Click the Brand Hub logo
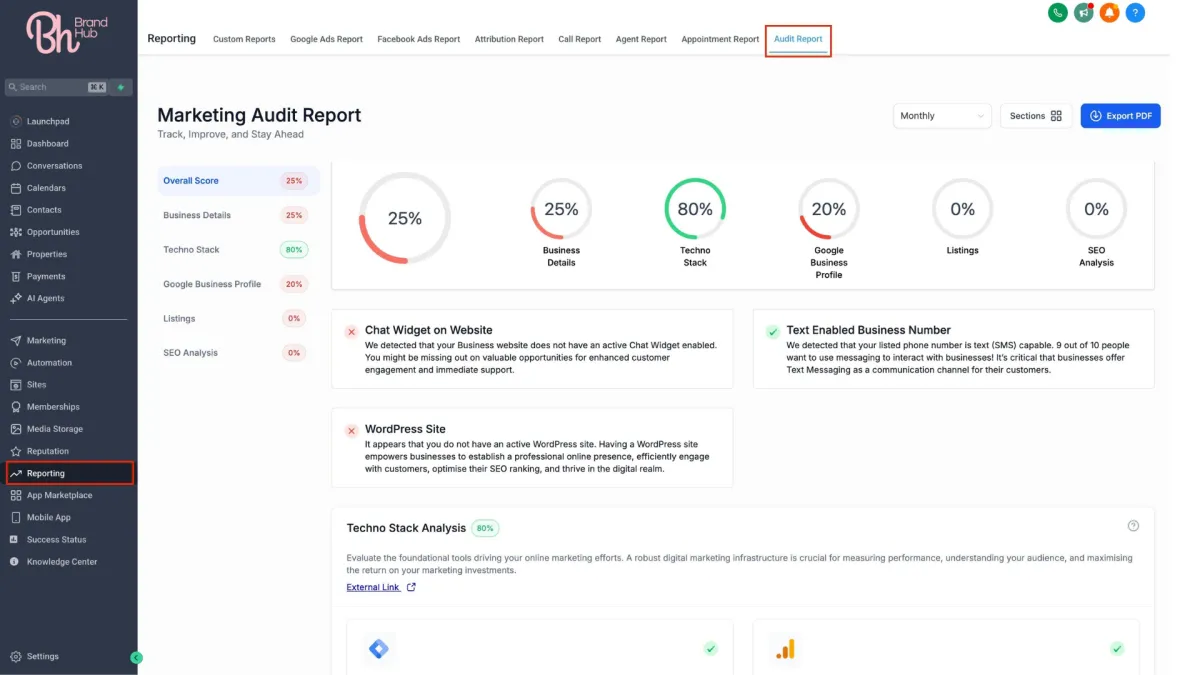This screenshot has height=675, width=1200. (x=67, y=33)
